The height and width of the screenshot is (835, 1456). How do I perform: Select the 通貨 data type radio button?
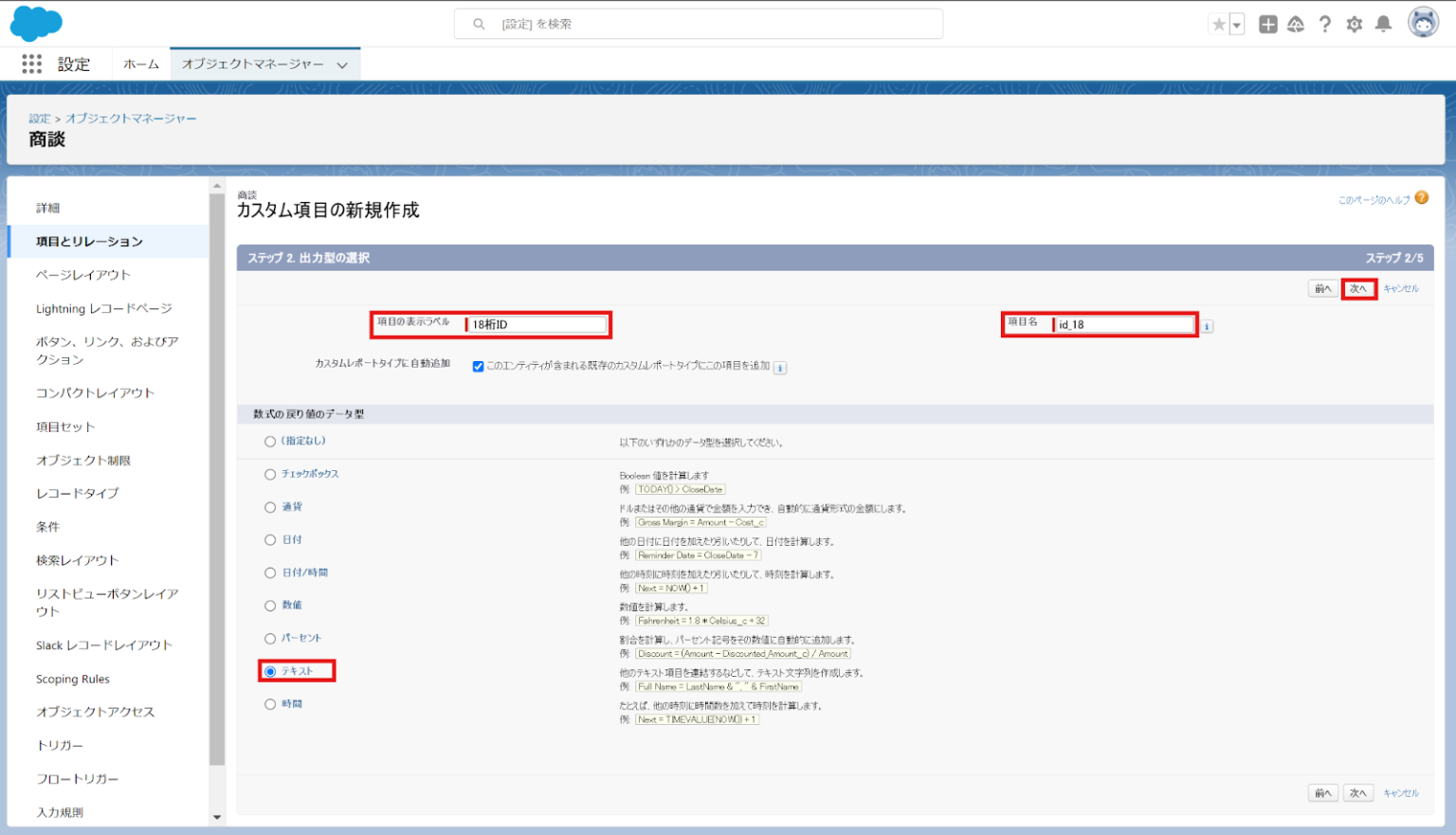coord(270,506)
